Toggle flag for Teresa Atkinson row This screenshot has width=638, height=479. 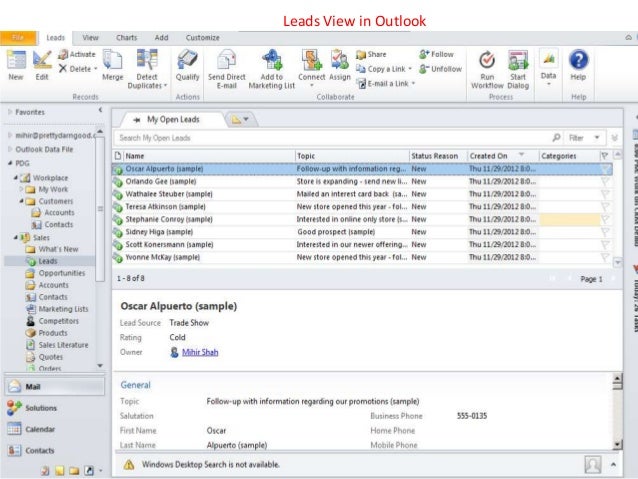(605, 206)
